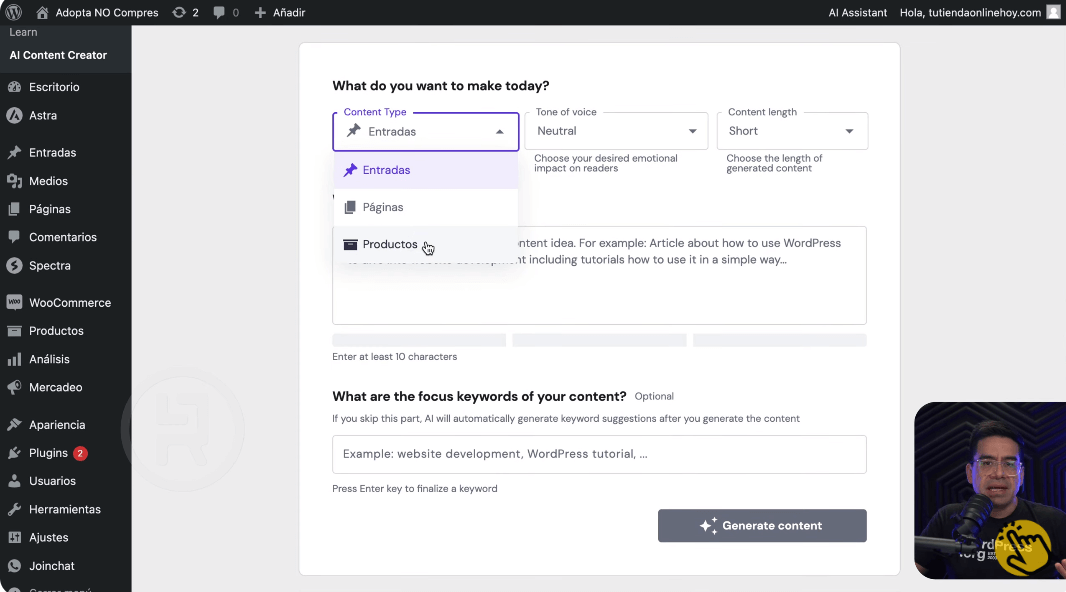
Task: Select Páginas in the Content Type list
Action: tap(426, 207)
